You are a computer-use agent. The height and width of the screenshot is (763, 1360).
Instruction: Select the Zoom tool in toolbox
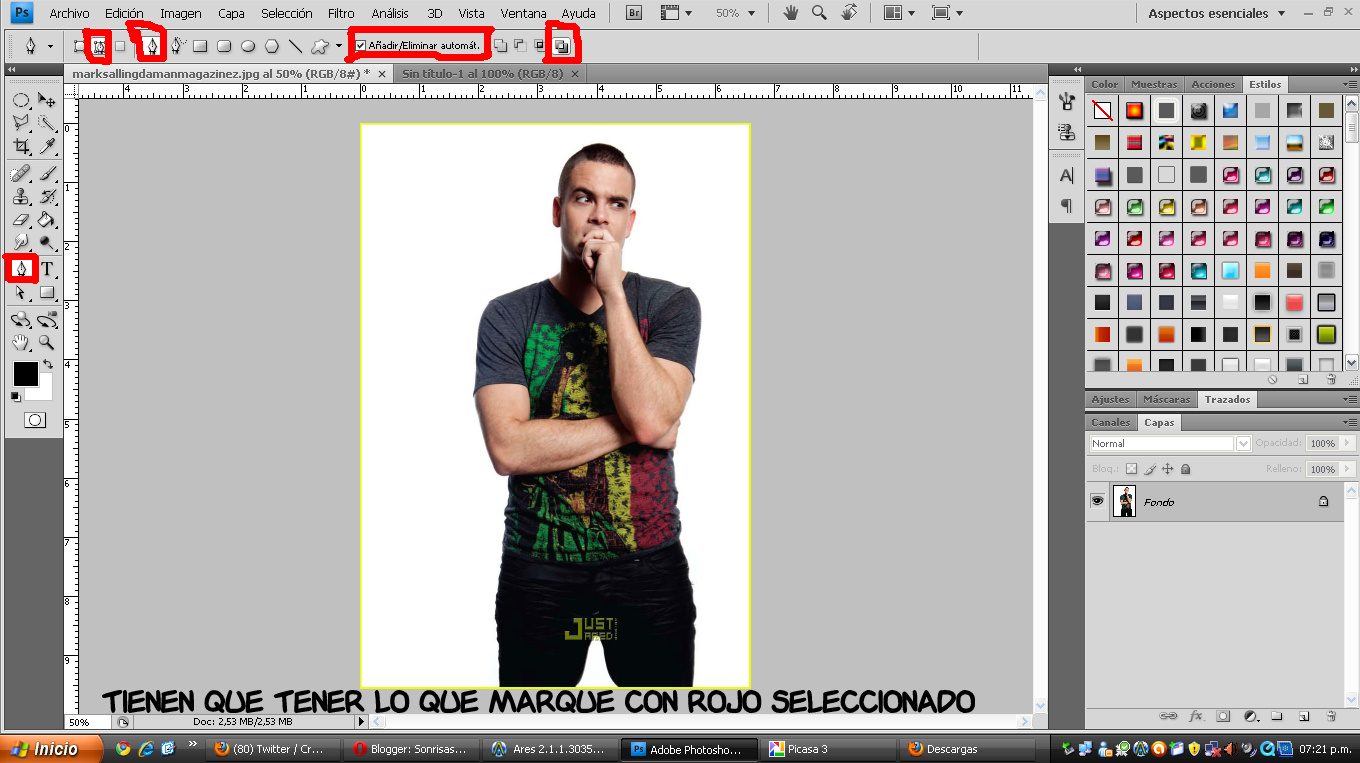click(x=47, y=343)
